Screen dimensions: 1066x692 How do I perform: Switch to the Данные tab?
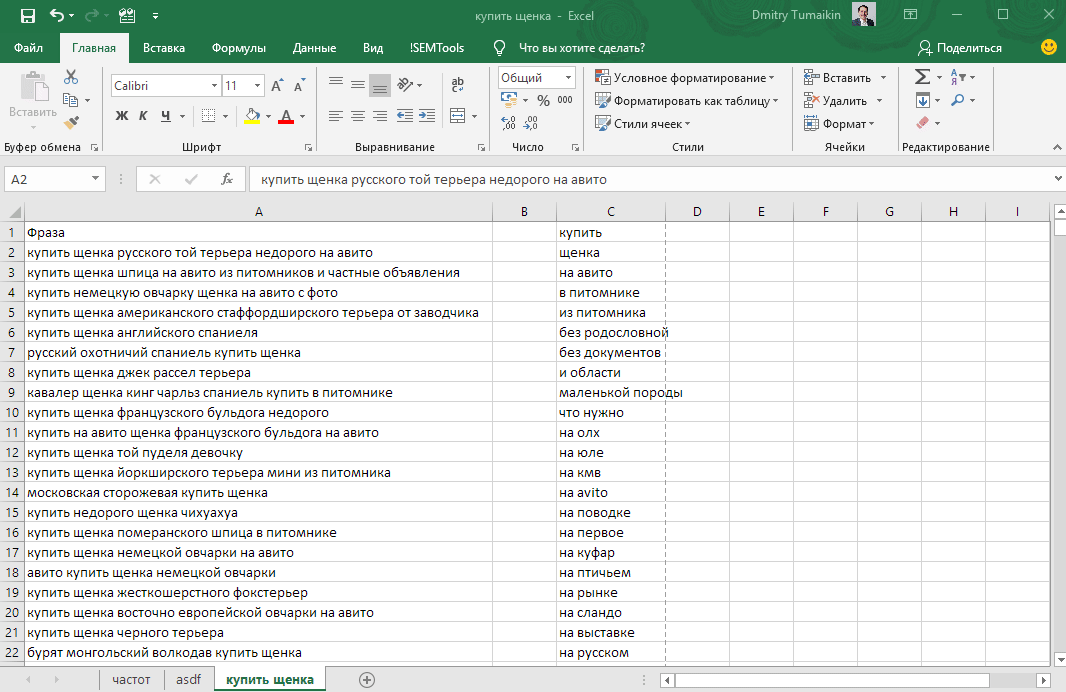[x=314, y=48]
